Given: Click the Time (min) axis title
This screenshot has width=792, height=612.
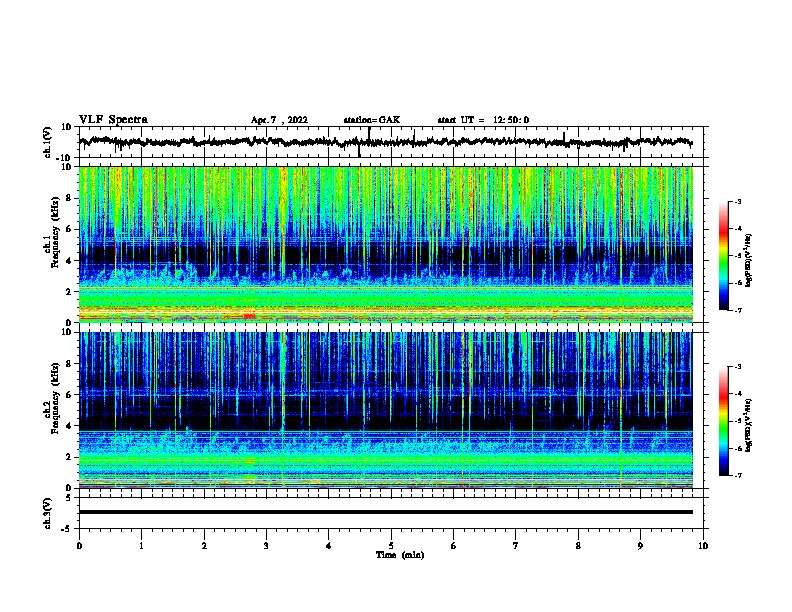Looking at the screenshot, I should point(400,555).
